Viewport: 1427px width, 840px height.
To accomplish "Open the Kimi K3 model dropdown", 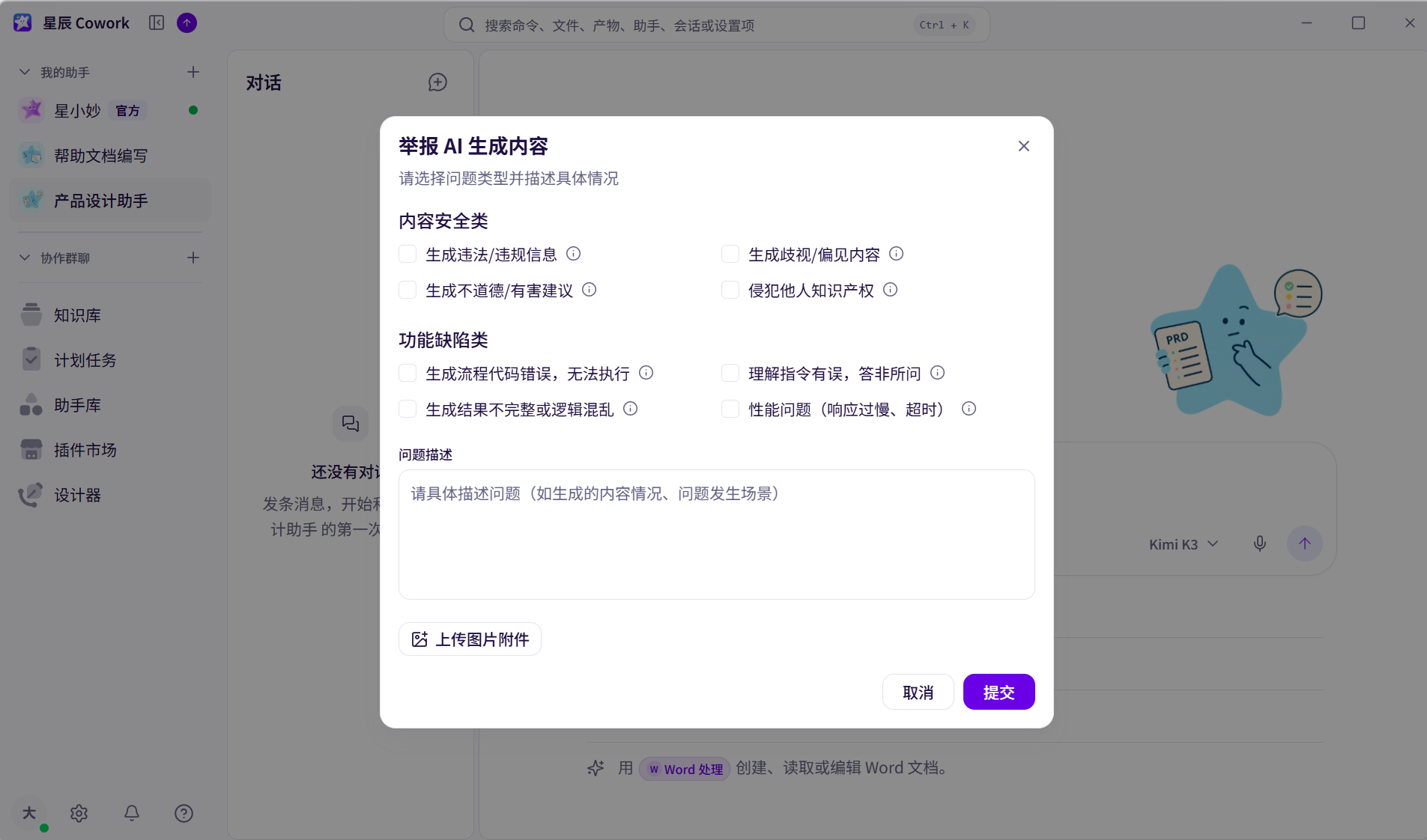I will (x=1184, y=544).
